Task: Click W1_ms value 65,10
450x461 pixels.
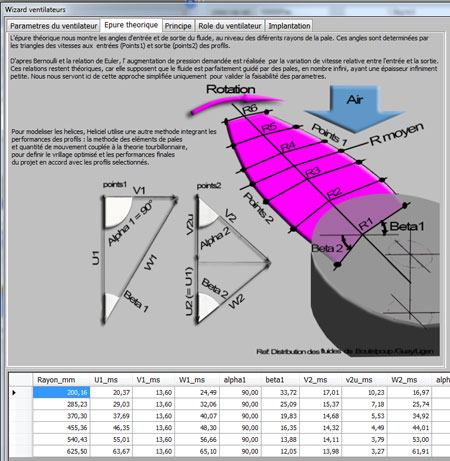Action: (x=197, y=451)
